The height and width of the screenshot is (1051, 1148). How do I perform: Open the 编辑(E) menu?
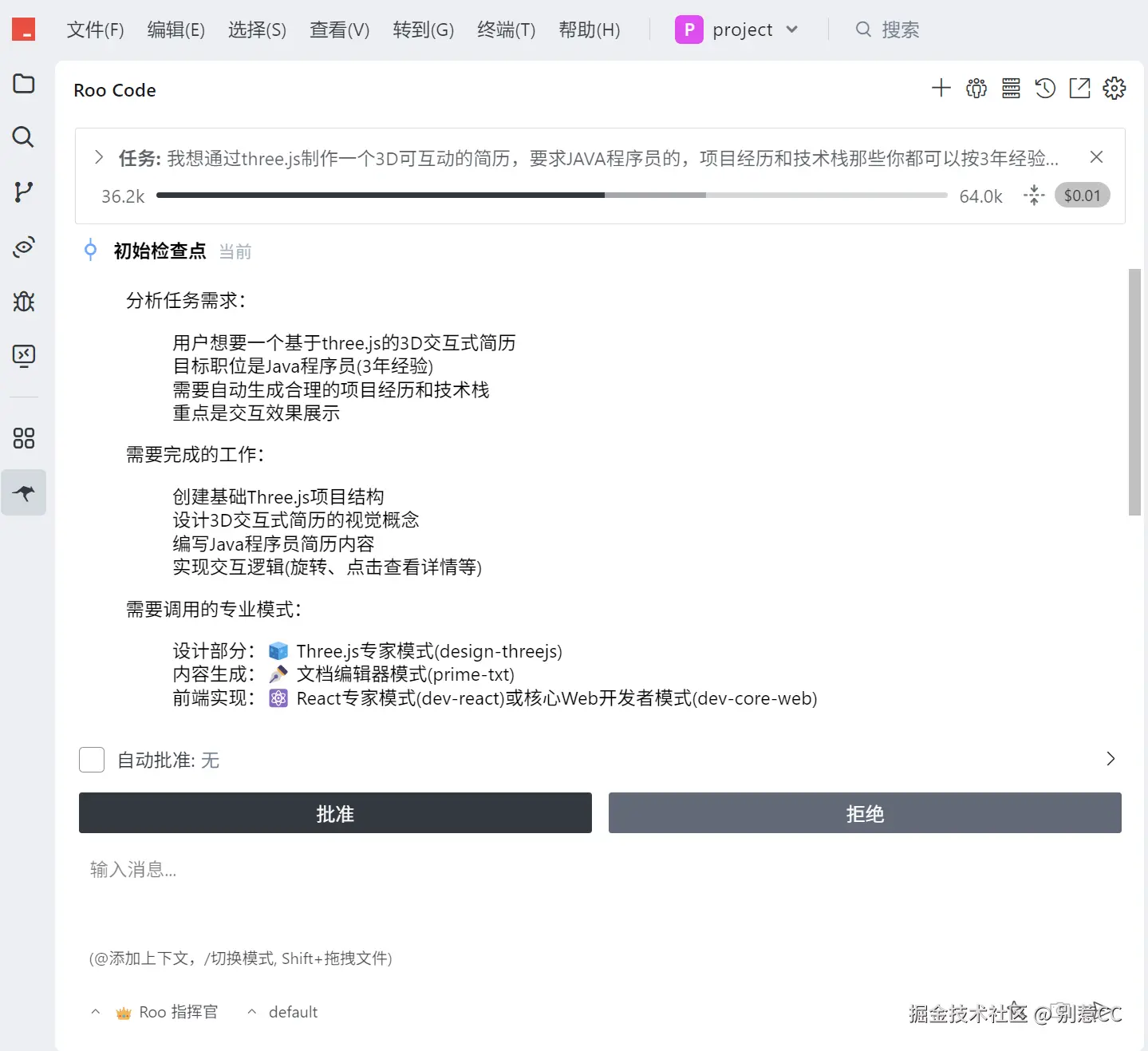[x=176, y=30]
